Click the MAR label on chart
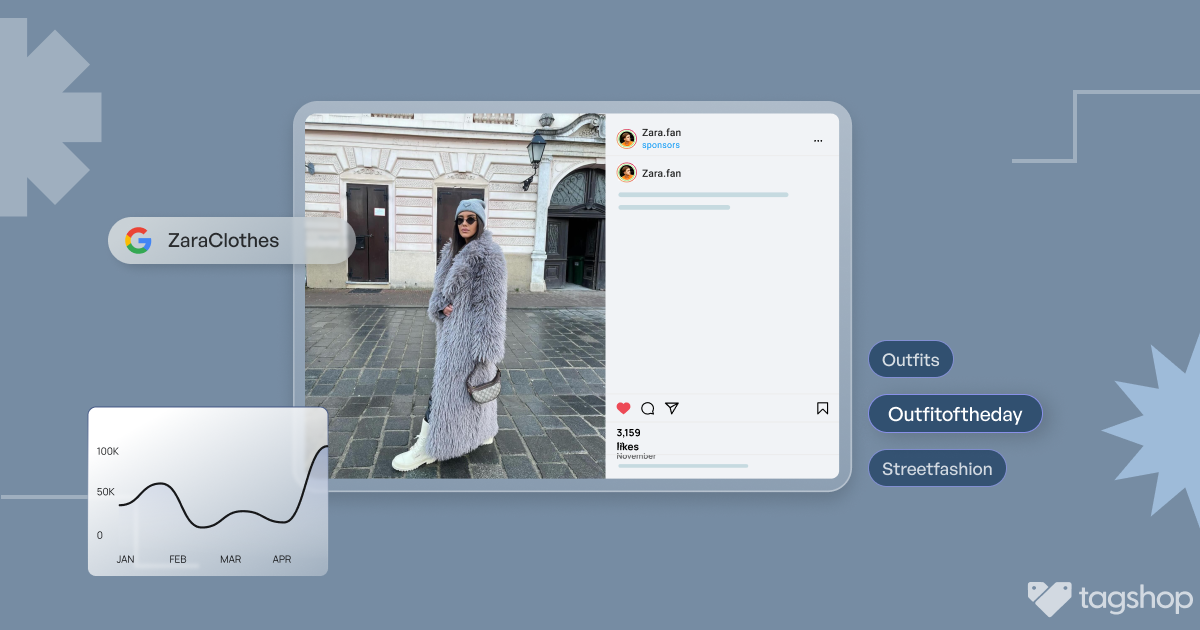1200x630 pixels. tap(231, 559)
